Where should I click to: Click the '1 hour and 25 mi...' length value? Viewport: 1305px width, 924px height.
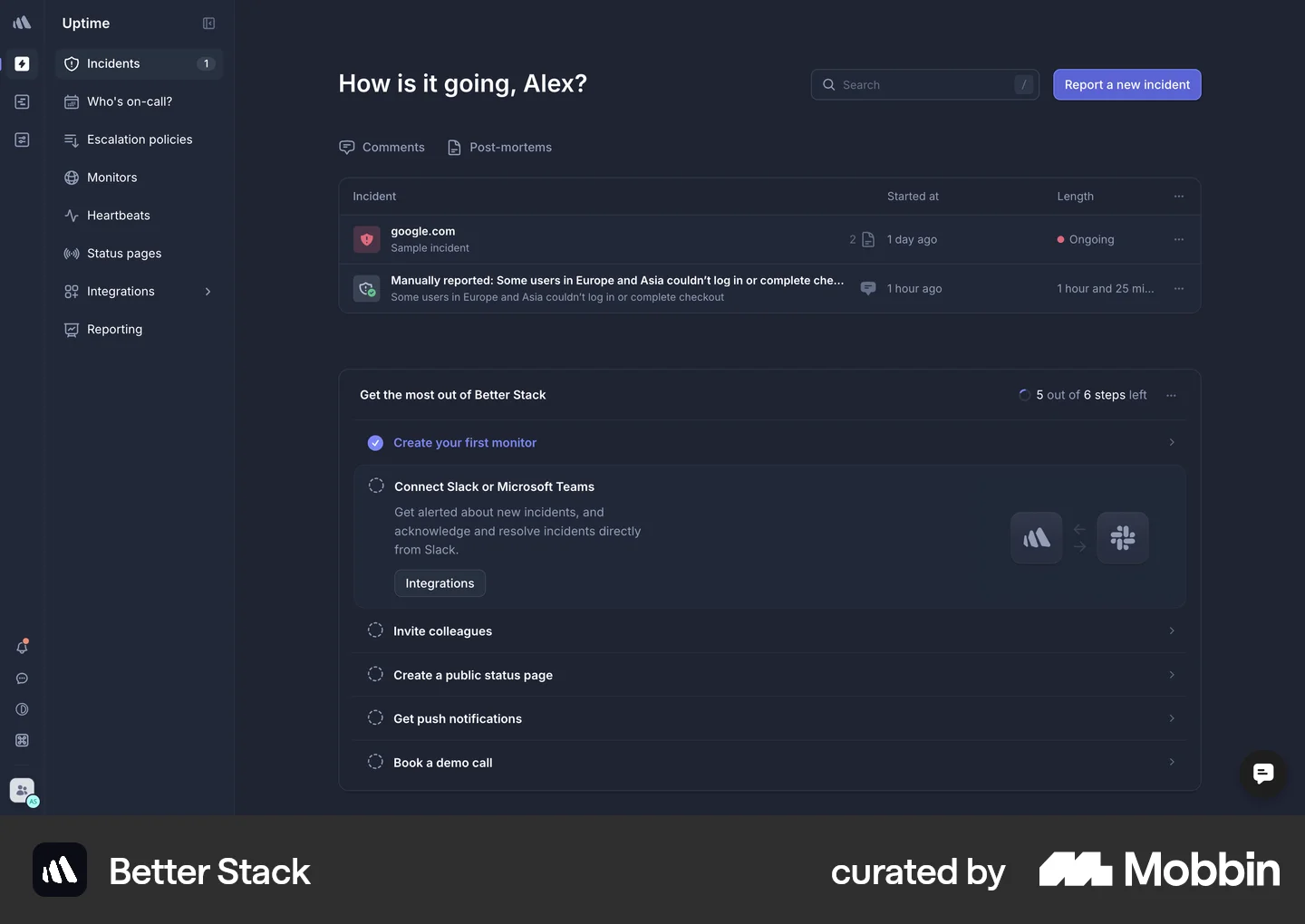[x=1106, y=289]
